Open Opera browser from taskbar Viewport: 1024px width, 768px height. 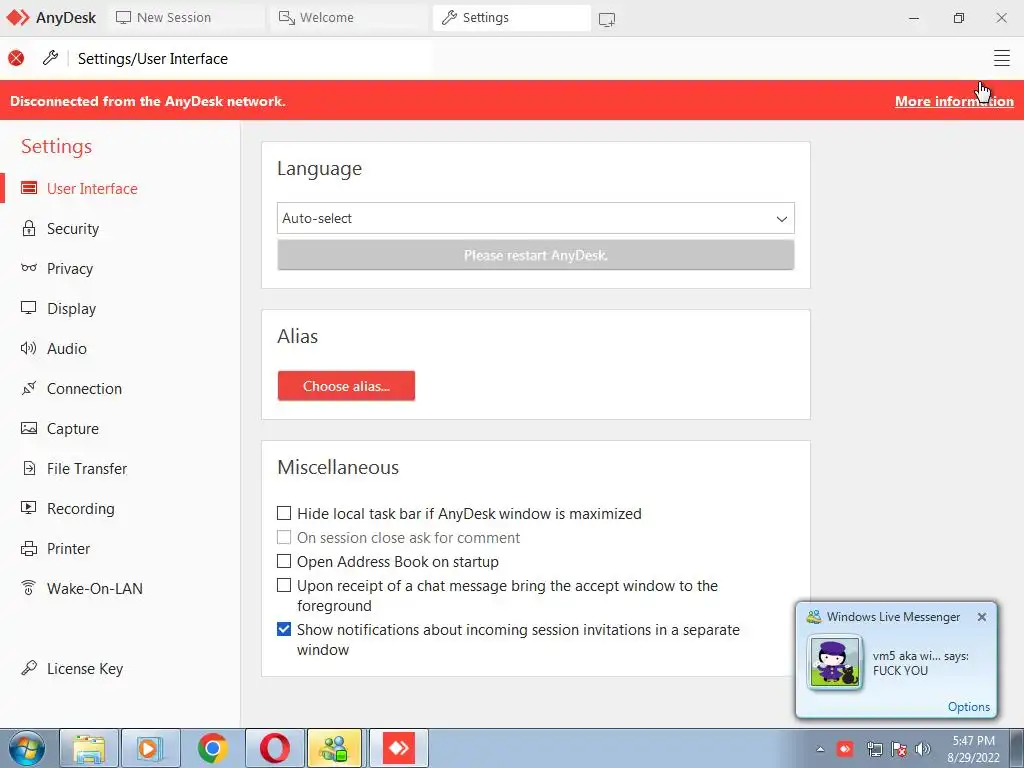pos(274,749)
